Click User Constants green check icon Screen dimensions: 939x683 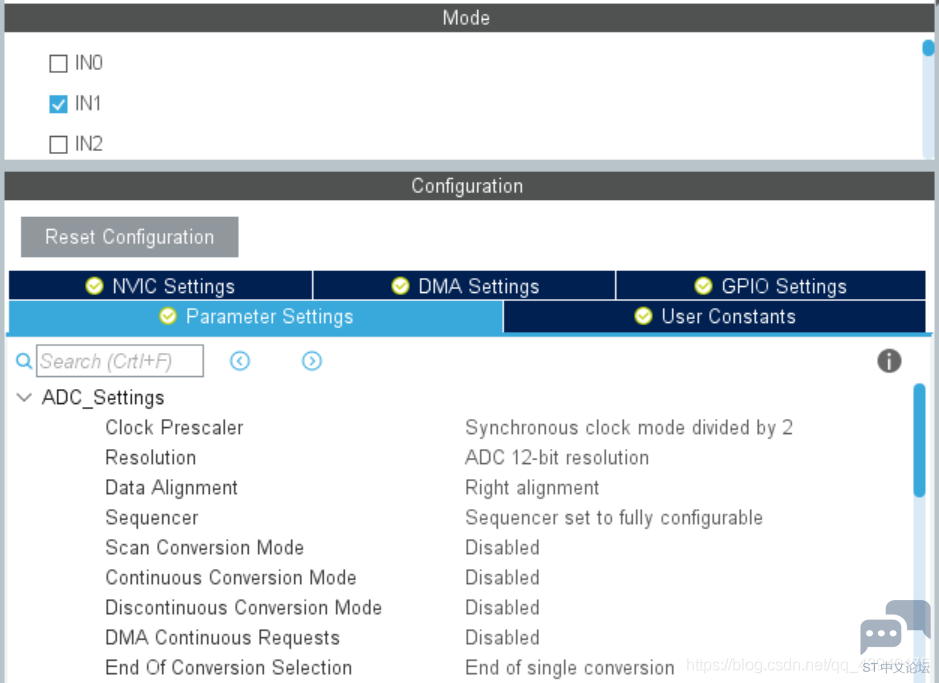pos(643,316)
